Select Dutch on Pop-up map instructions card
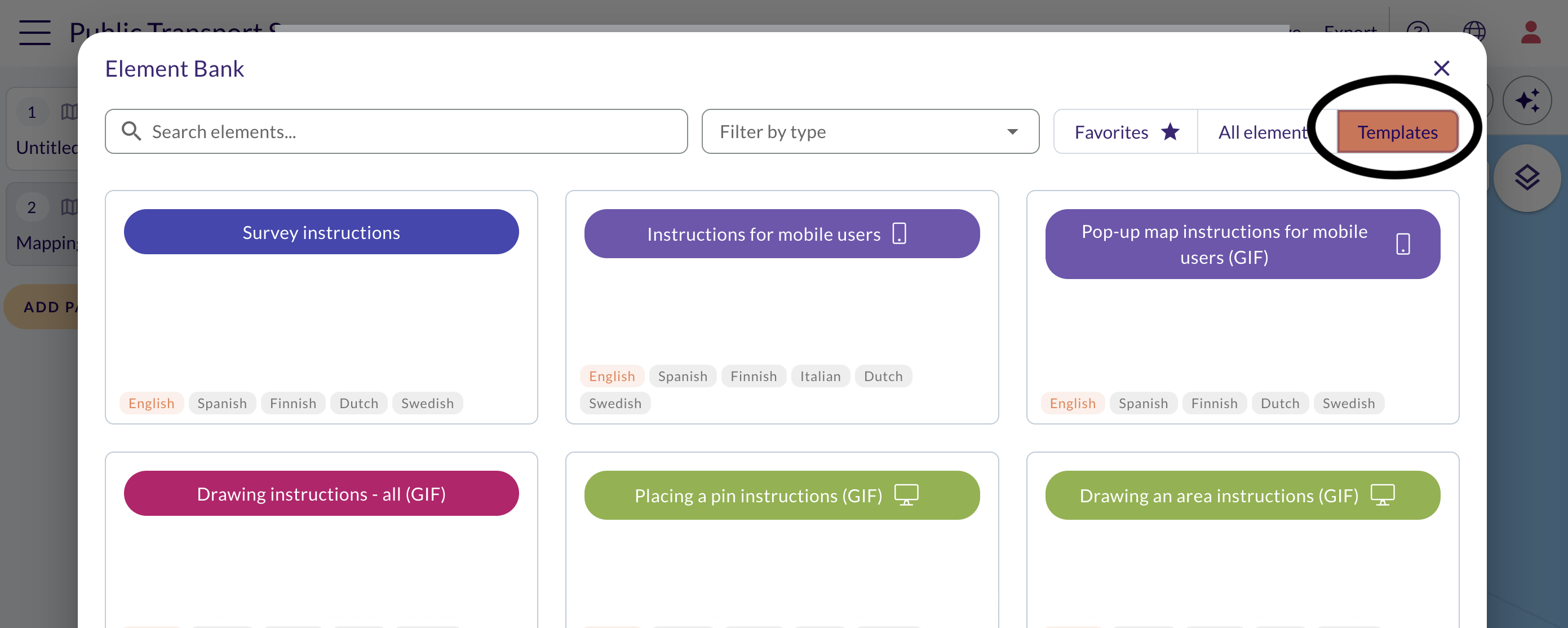 (1279, 403)
